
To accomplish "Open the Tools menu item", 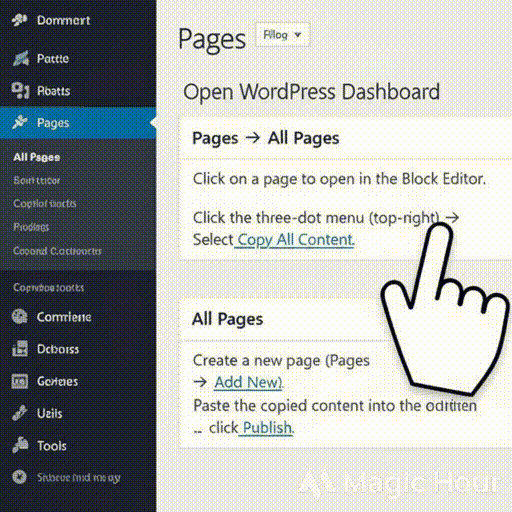I will coord(78,446).
